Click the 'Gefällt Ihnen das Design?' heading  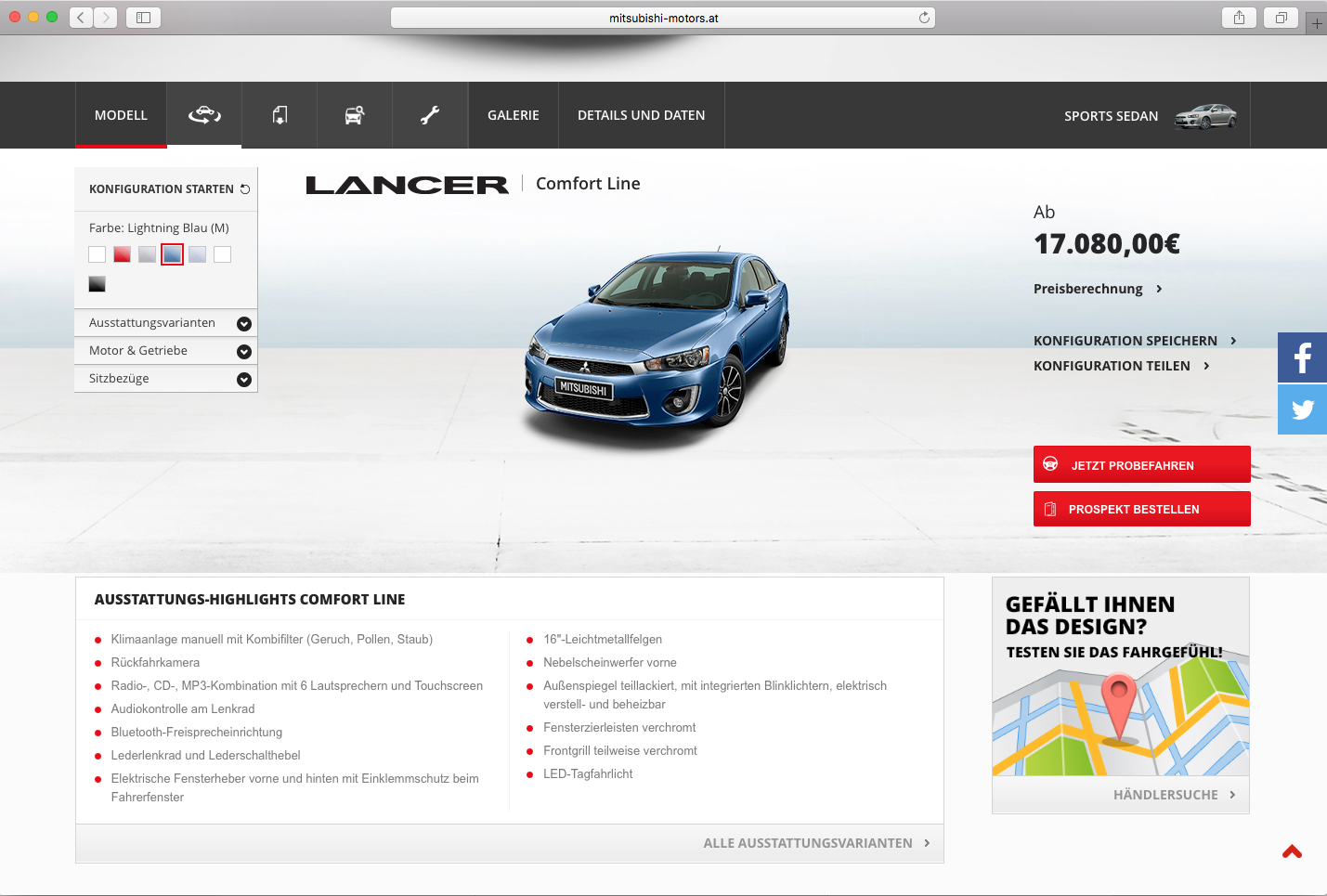tap(1090, 616)
